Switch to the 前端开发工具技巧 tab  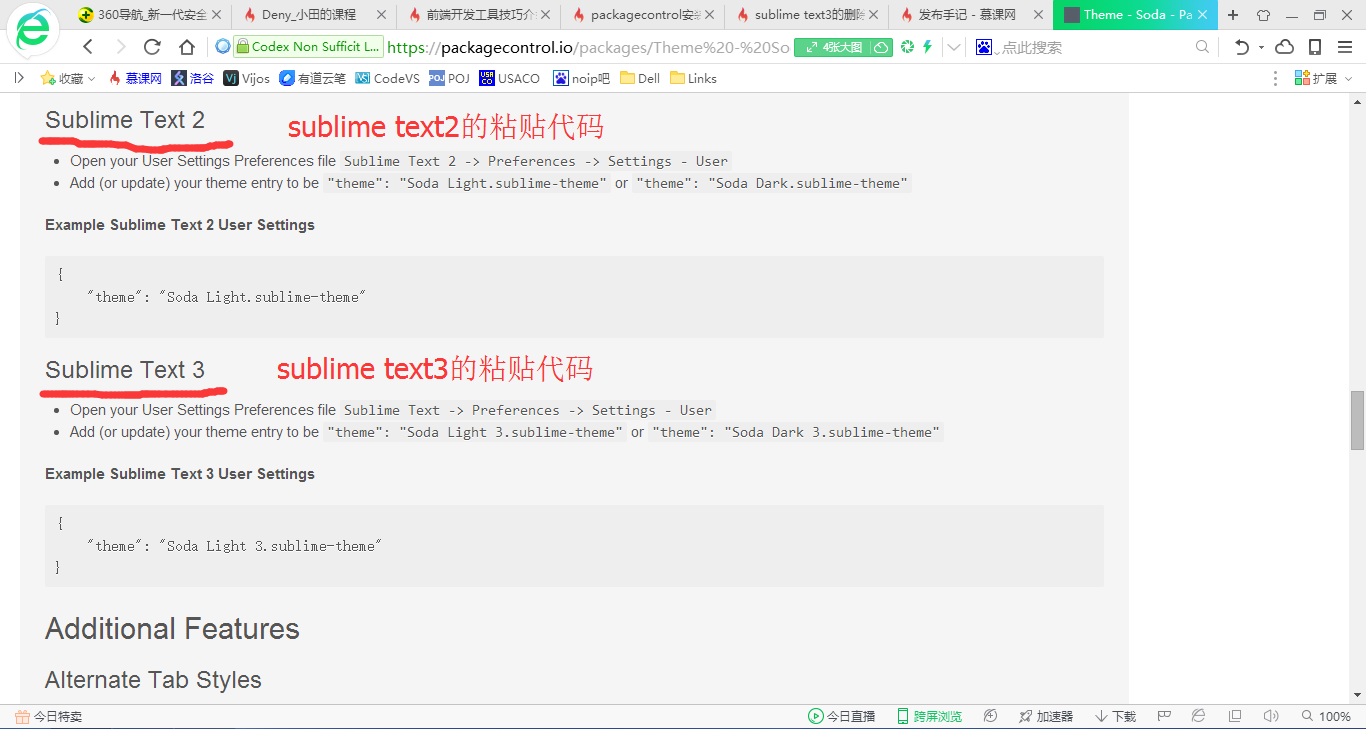click(478, 15)
